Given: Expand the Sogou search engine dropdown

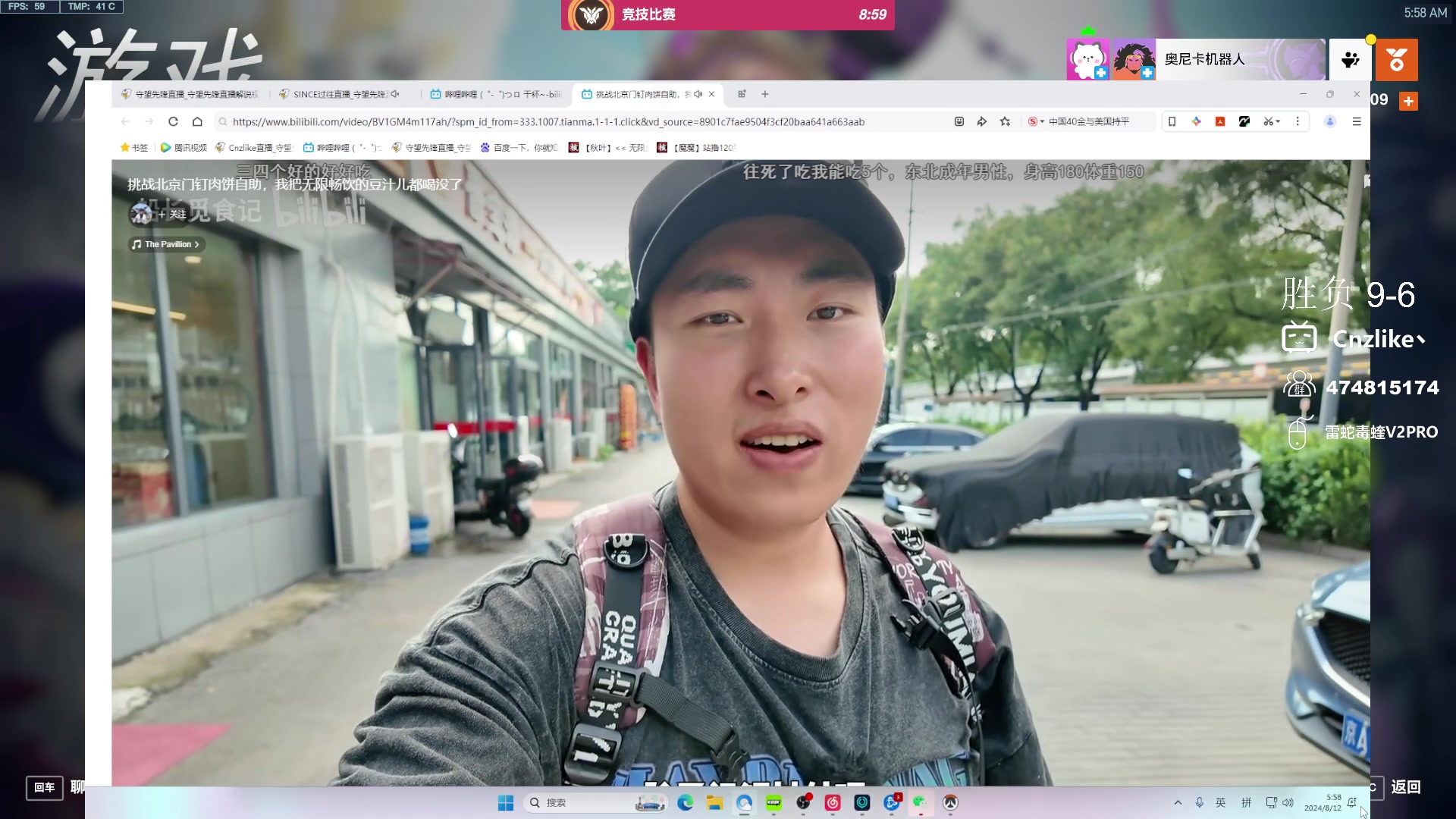Looking at the screenshot, I should tap(1036, 121).
